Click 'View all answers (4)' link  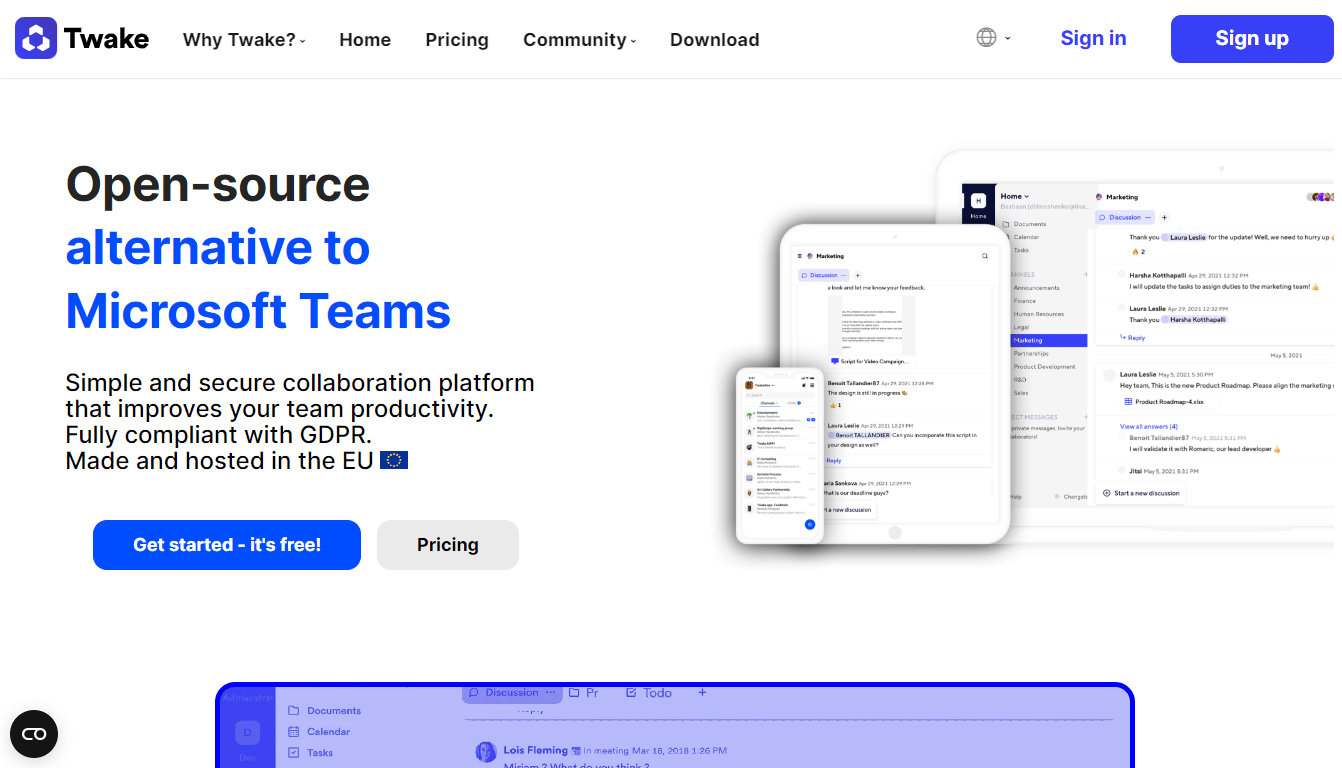[x=1148, y=426]
